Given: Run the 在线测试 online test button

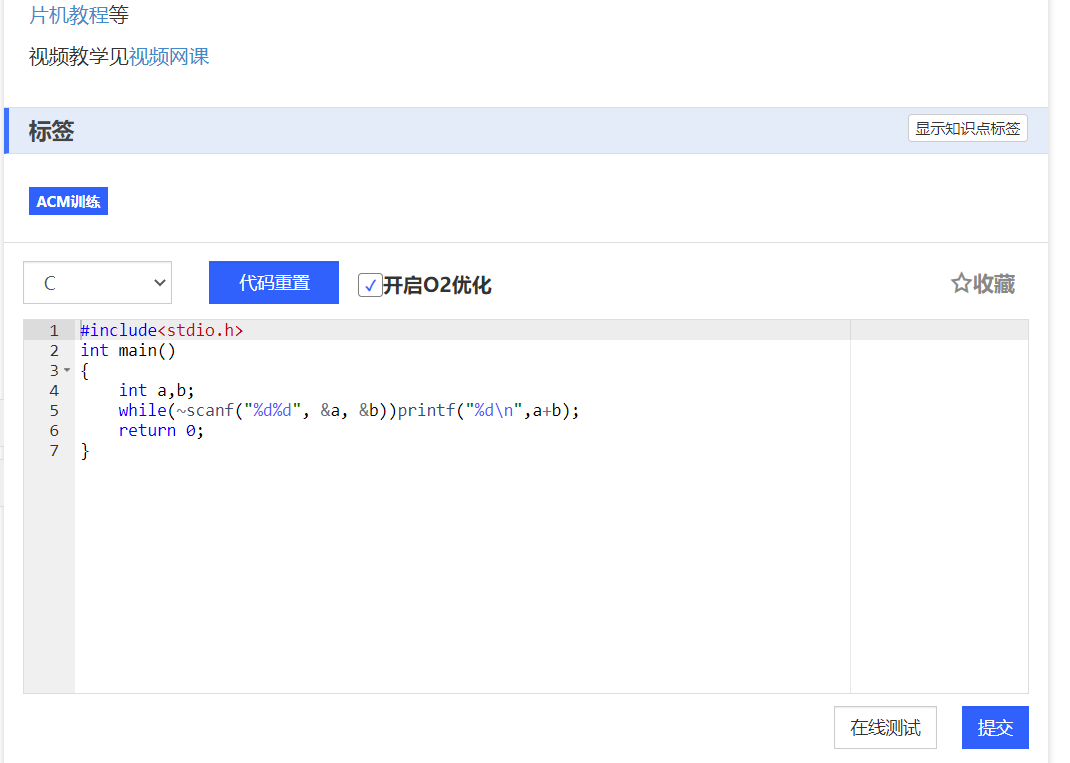Looking at the screenshot, I should point(885,727).
